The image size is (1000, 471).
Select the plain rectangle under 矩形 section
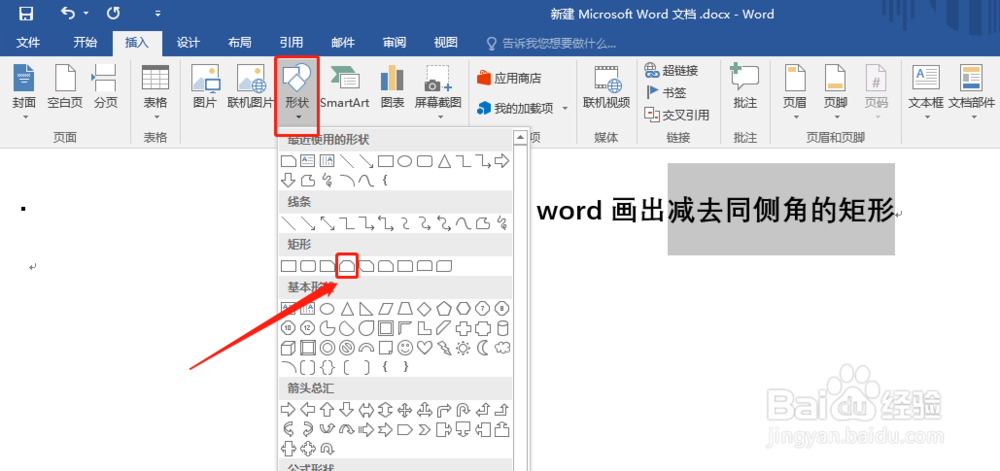(x=289, y=266)
